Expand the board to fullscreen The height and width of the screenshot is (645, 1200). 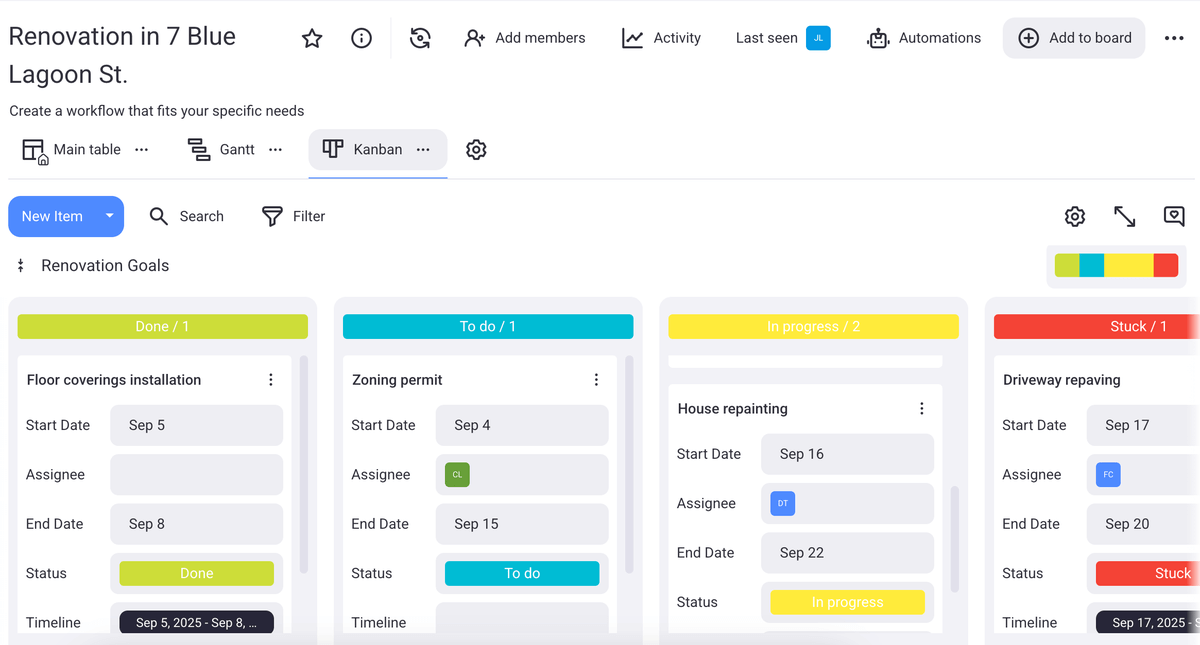[1125, 216]
